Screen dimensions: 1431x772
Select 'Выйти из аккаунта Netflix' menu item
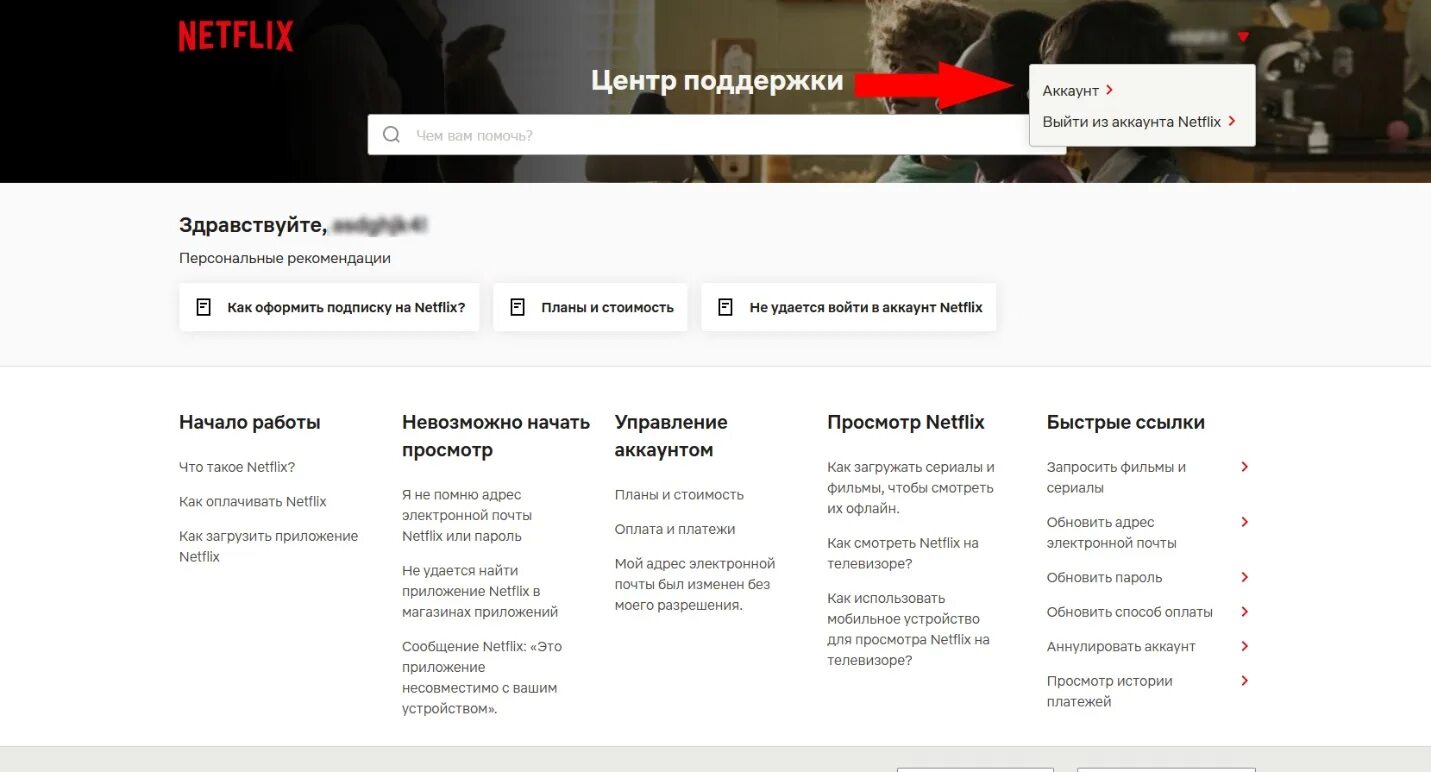[x=1132, y=122]
